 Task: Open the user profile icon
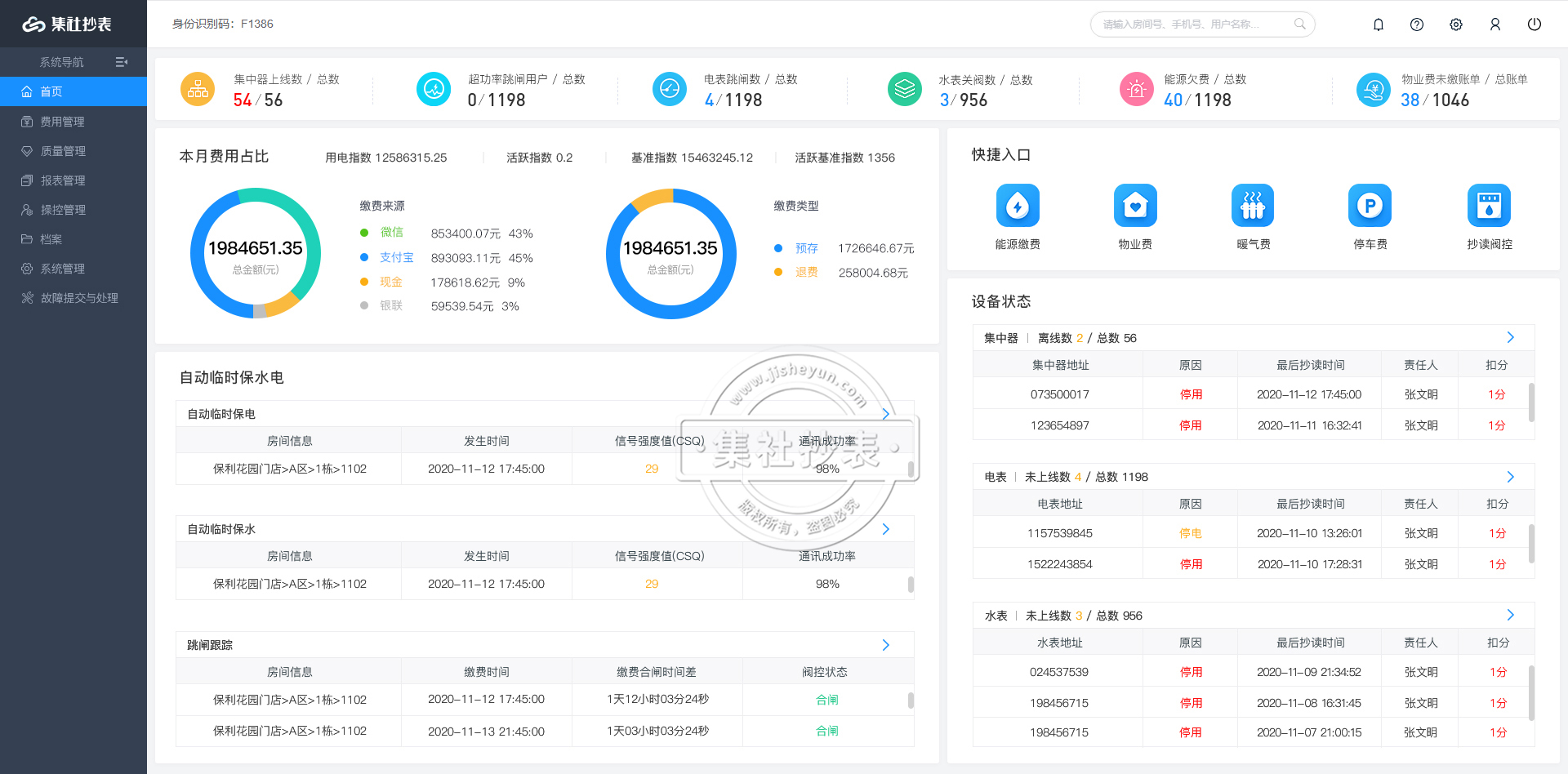point(1494,24)
